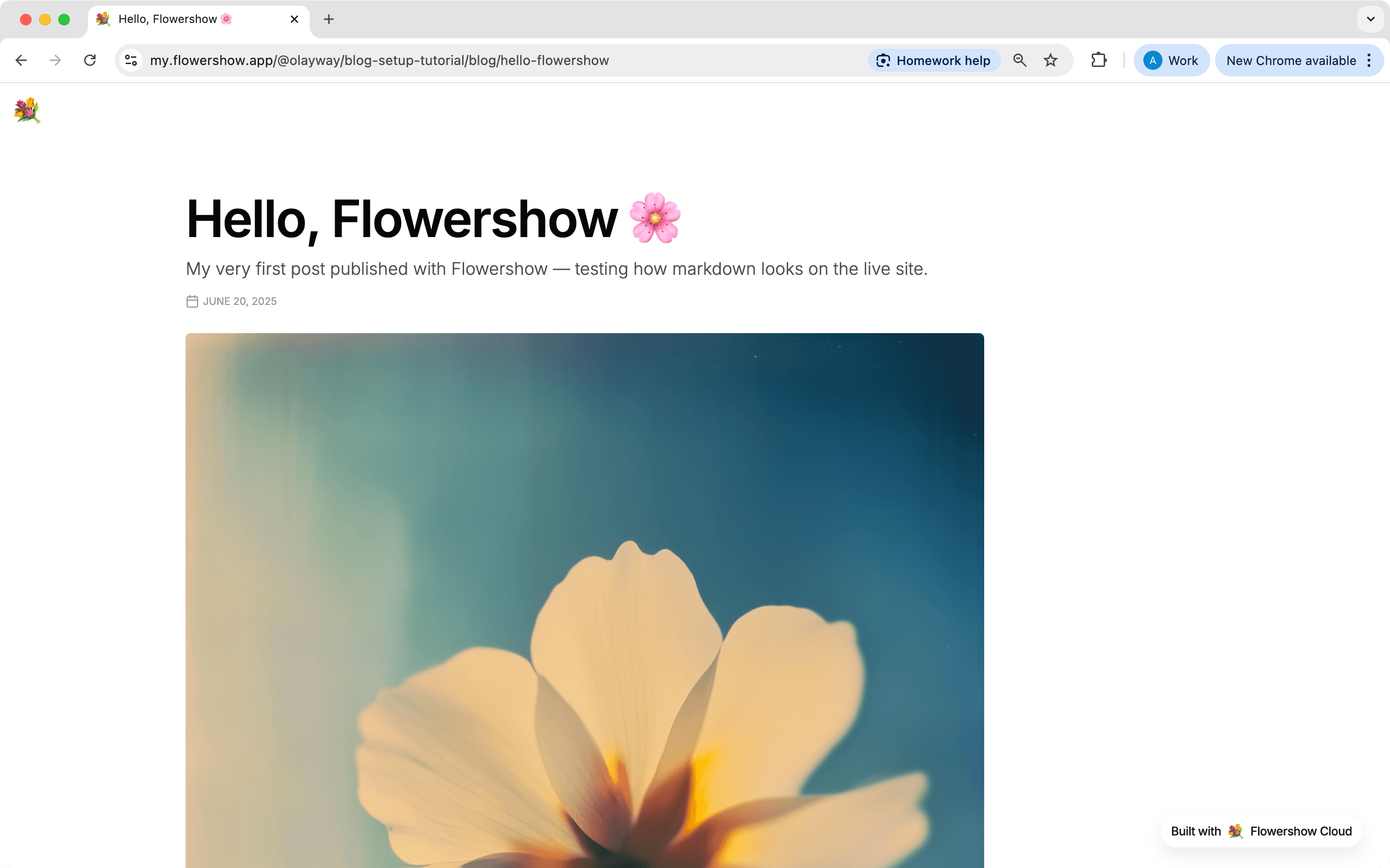This screenshot has width=1390, height=868.
Task: View site information icon in address bar
Action: 131,60
